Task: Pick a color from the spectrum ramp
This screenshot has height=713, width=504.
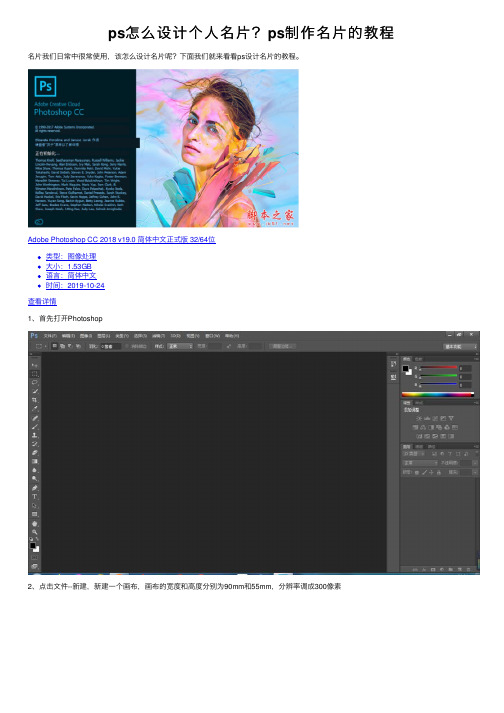Action: 438,395
